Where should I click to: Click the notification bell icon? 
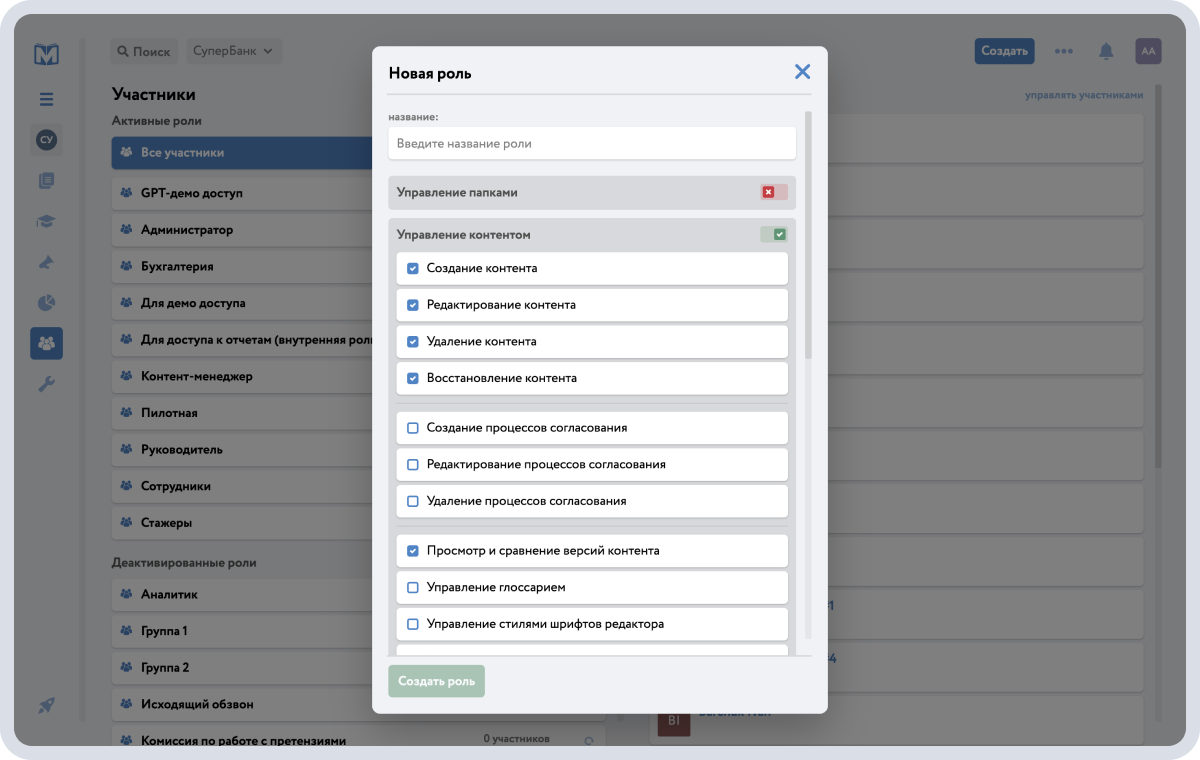[1106, 50]
